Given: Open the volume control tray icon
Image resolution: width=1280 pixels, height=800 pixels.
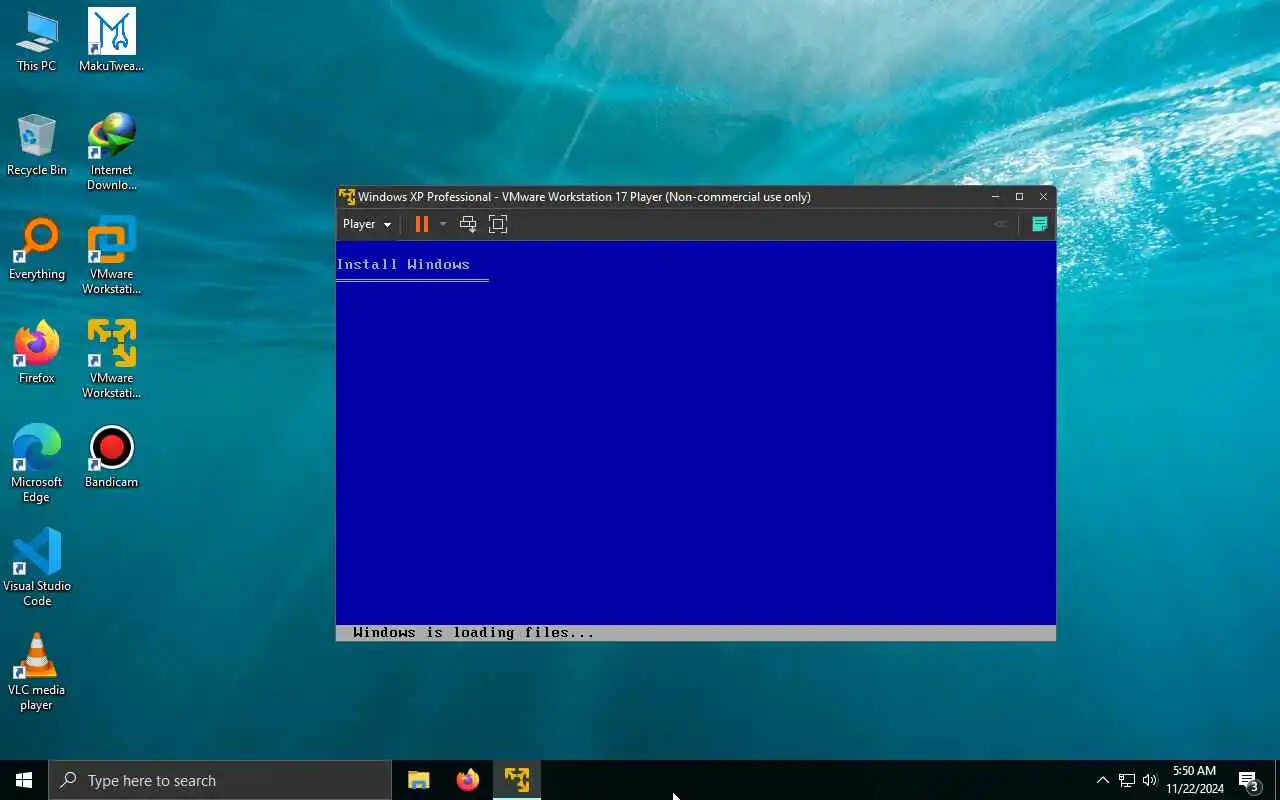Looking at the screenshot, I should click(x=1150, y=780).
